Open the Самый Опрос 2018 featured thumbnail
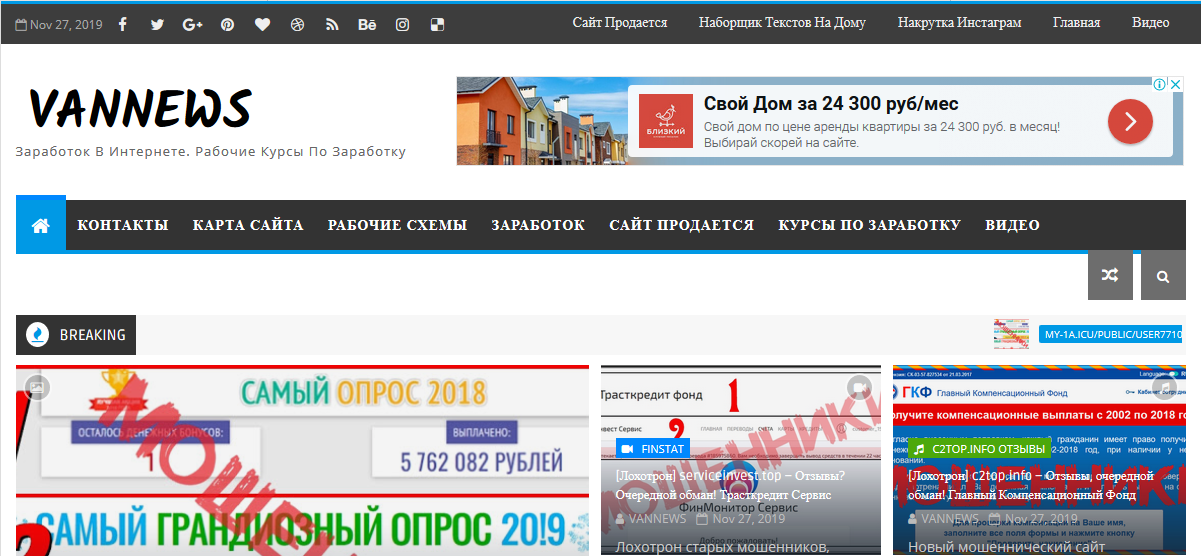The image size is (1201, 556). pos(302,460)
